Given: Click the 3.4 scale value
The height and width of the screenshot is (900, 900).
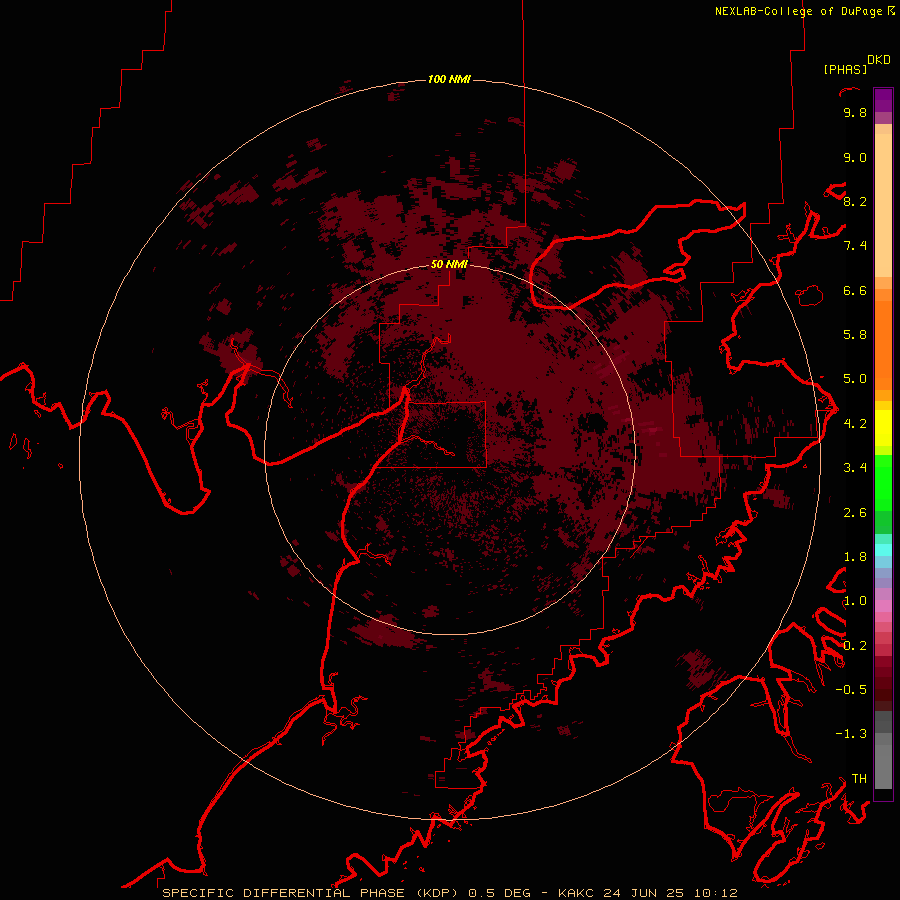Looking at the screenshot, I should tap(855, 468).
